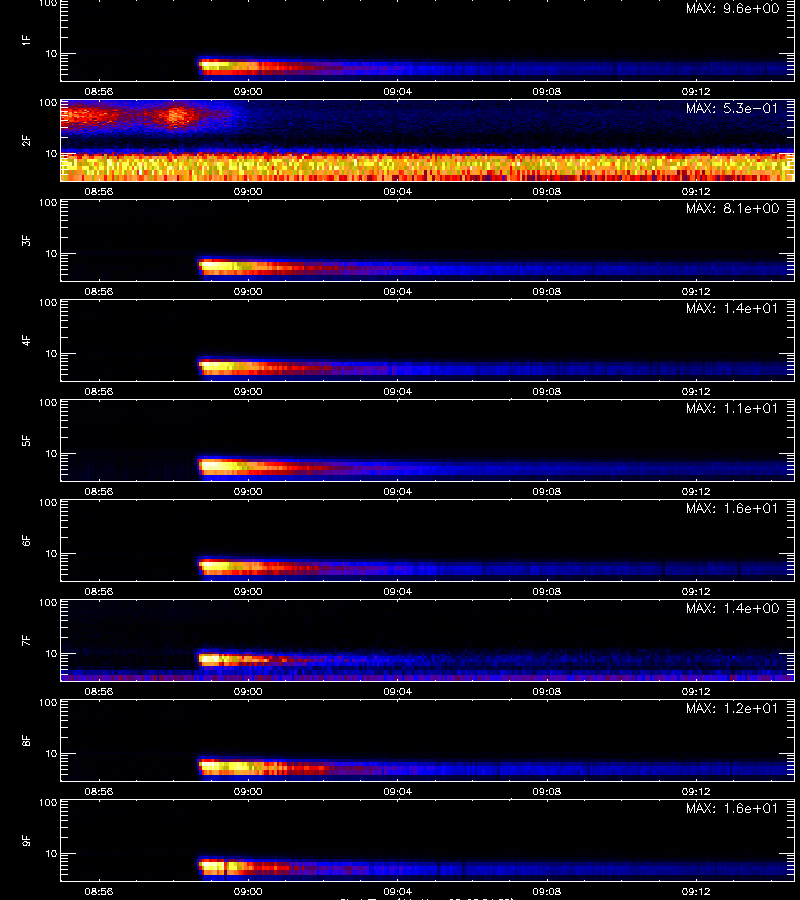Click the 08:56 tick under panel 1F
The height and width of the screenshot is (900, 800).
click(99, 91)
